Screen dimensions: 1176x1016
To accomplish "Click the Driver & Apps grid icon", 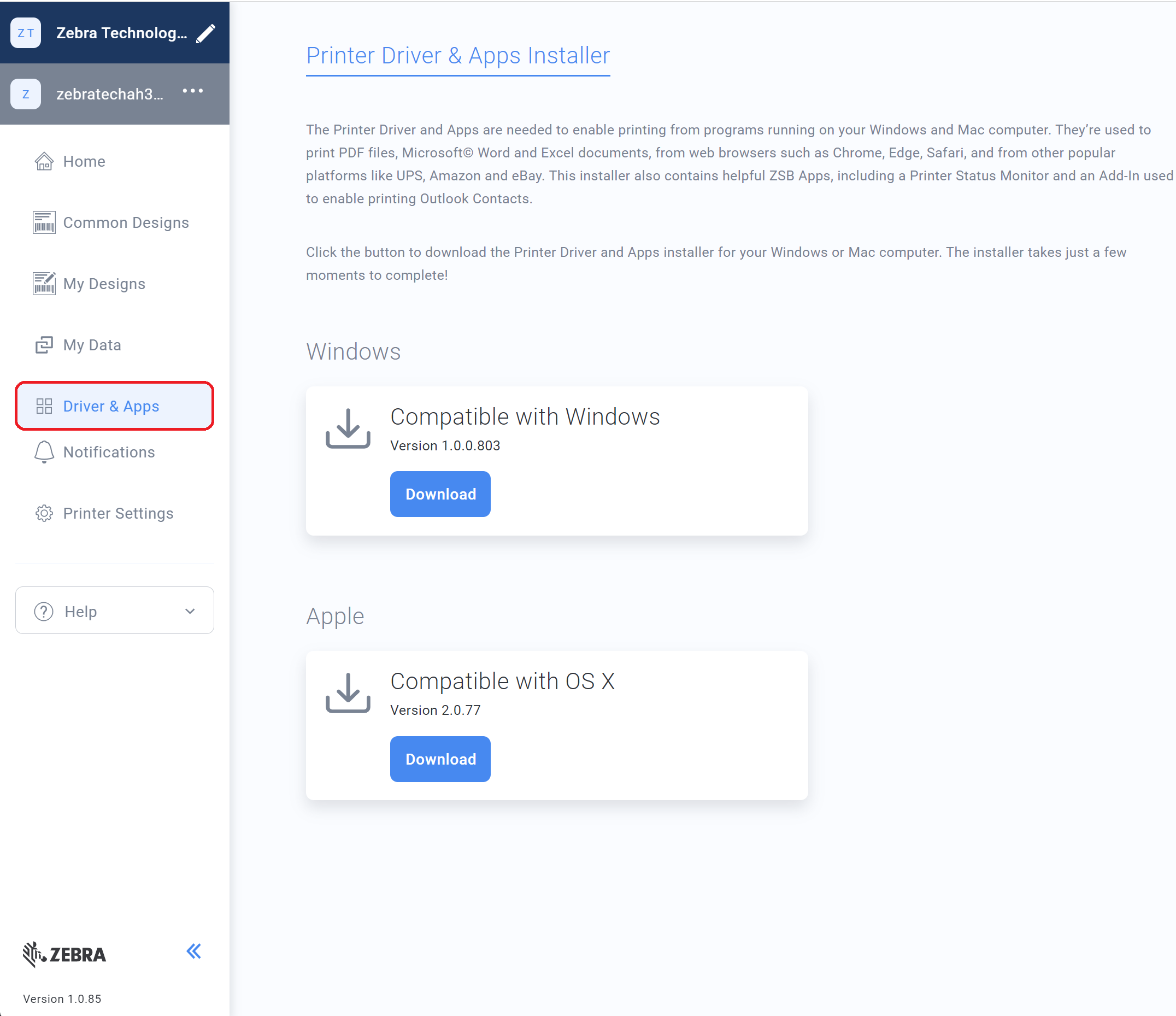I will coord(44,406).
